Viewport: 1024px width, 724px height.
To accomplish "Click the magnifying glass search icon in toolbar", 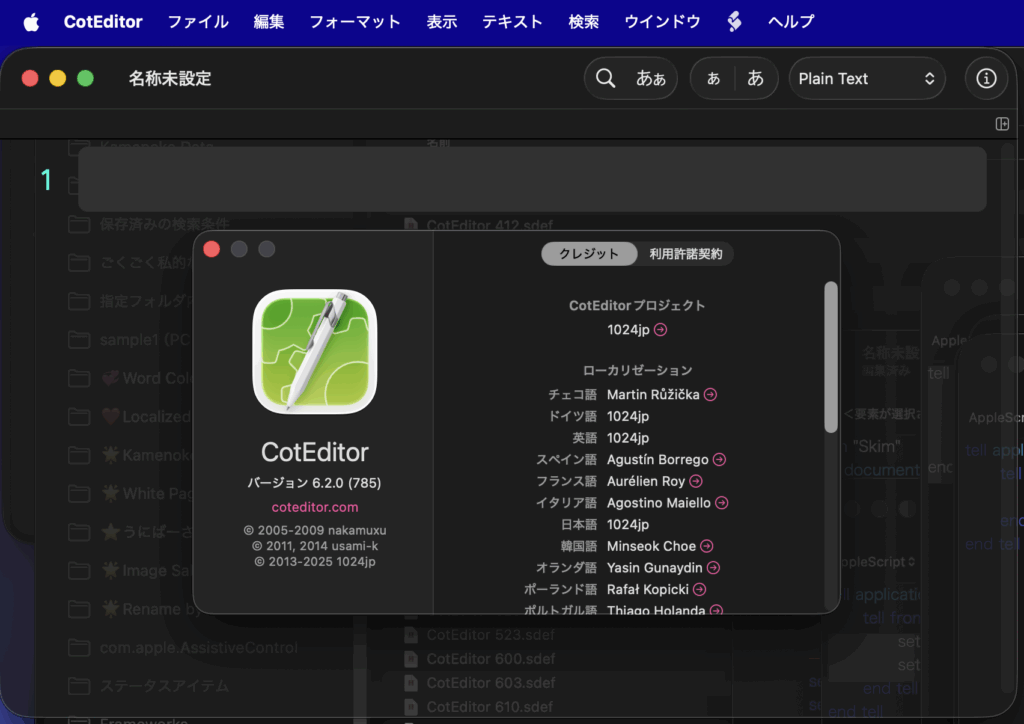I will click(x=606, y=78).
